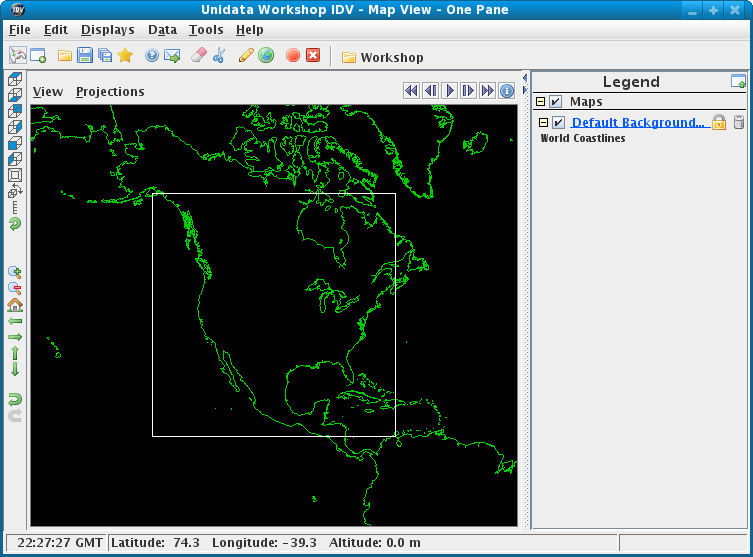The width and height of the screenshot is (753, 557).
Task: Uncheck the Maps category checkbox
Action: click(x=556, y=102)
